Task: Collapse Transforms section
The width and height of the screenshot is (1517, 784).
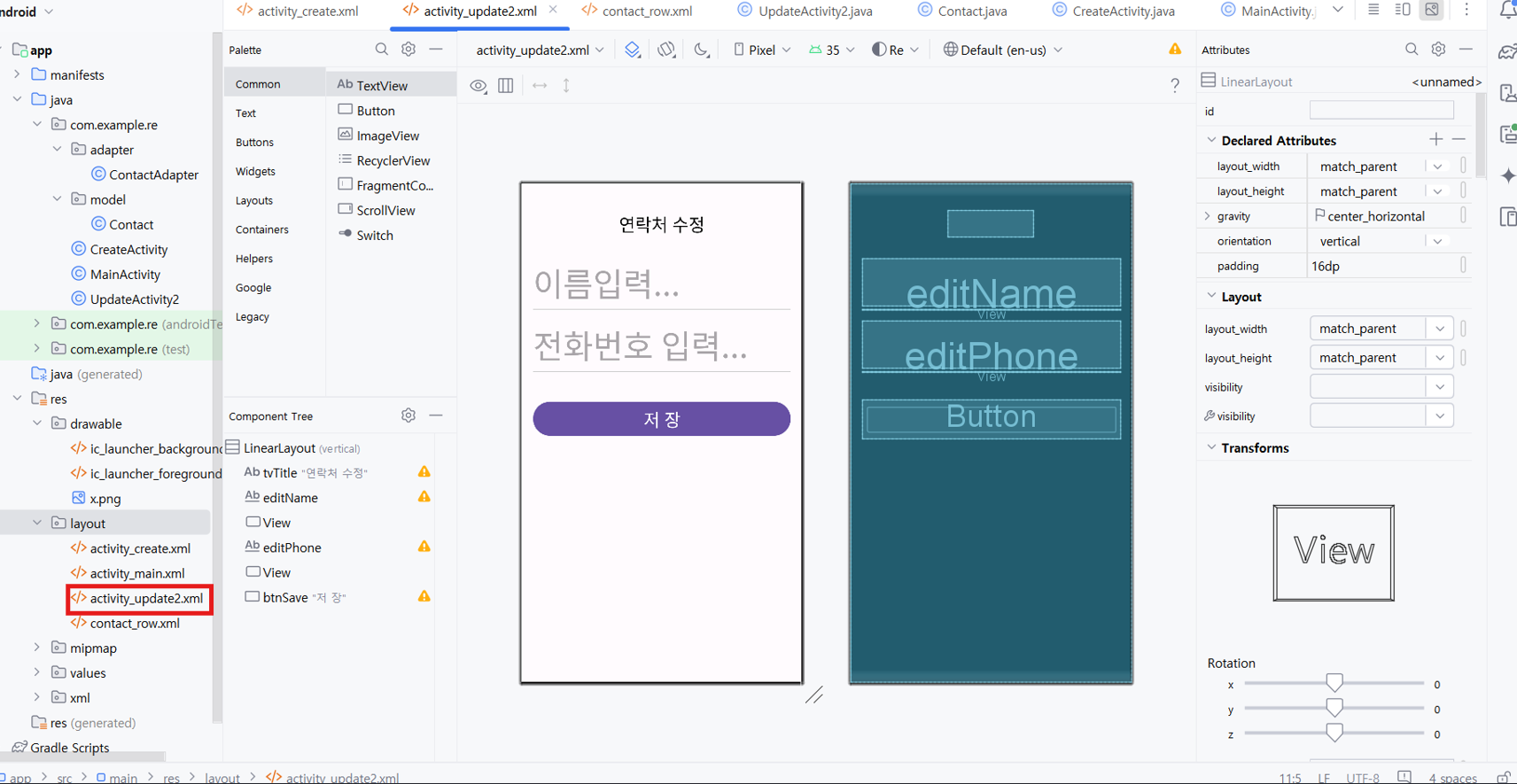Action: (x=1211, y=447)
